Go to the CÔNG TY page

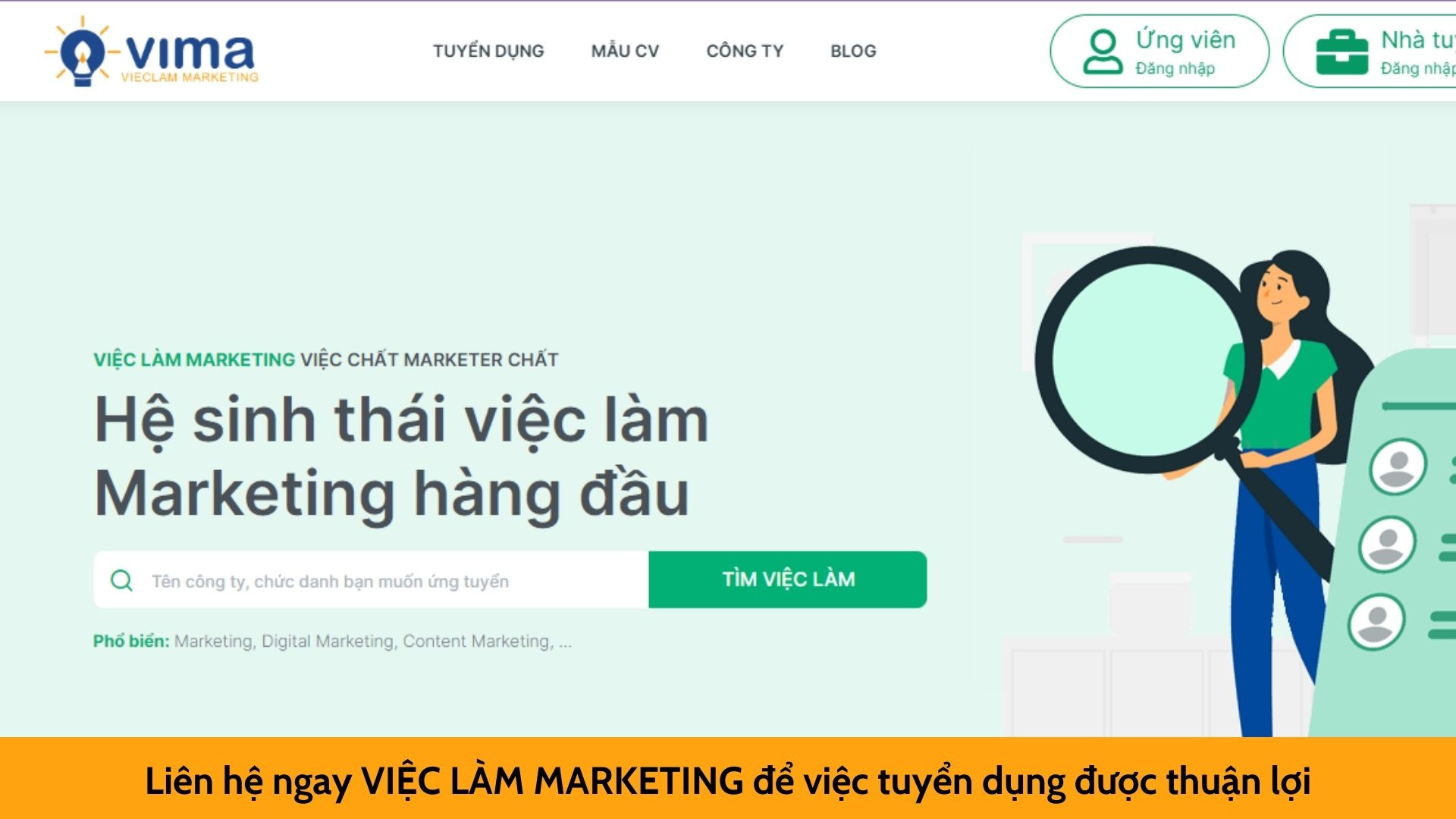(x=745, y=52)
